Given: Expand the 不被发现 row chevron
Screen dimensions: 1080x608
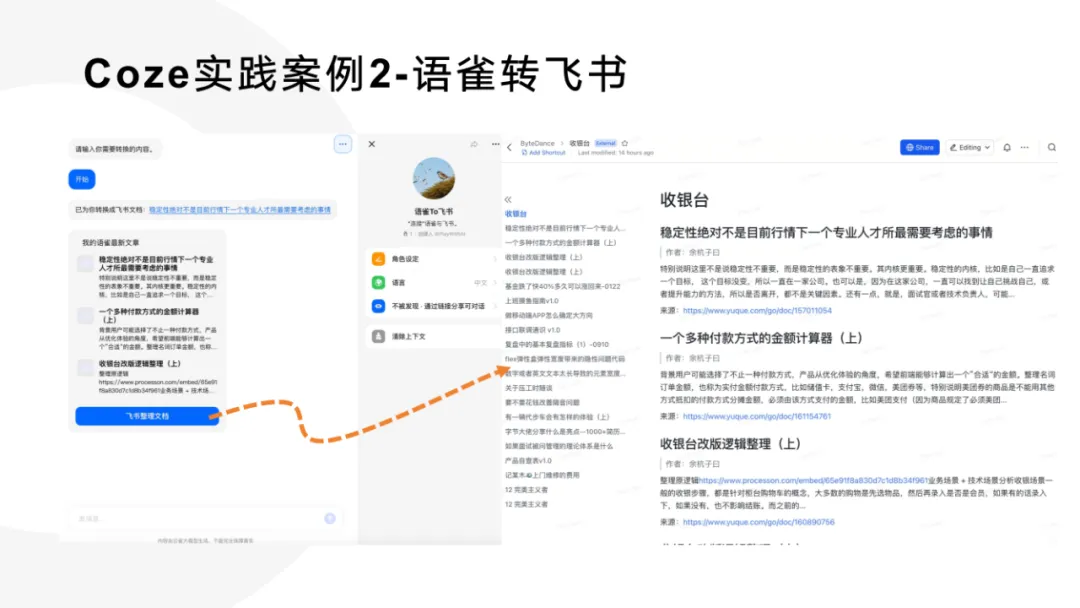Looking at the screenshot, I should point(495,306).
